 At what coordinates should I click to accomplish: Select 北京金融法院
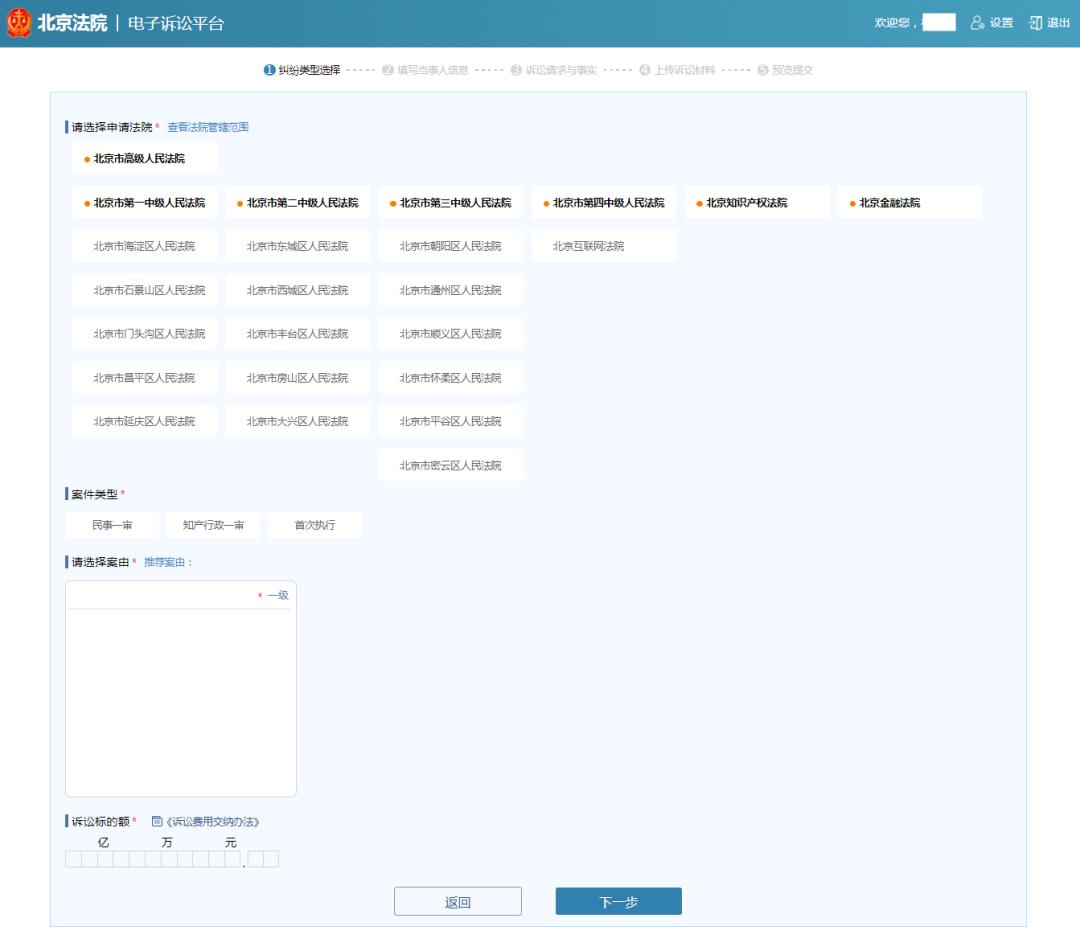[x=910, y=202]
